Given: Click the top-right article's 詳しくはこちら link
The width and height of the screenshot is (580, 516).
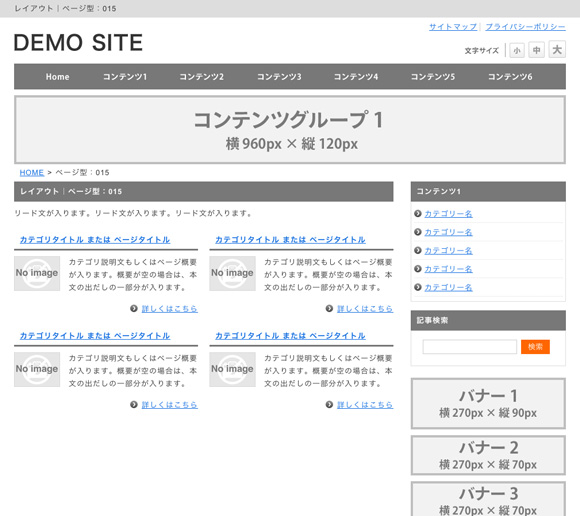Looking at the screenshot, I should coord(365,309).
